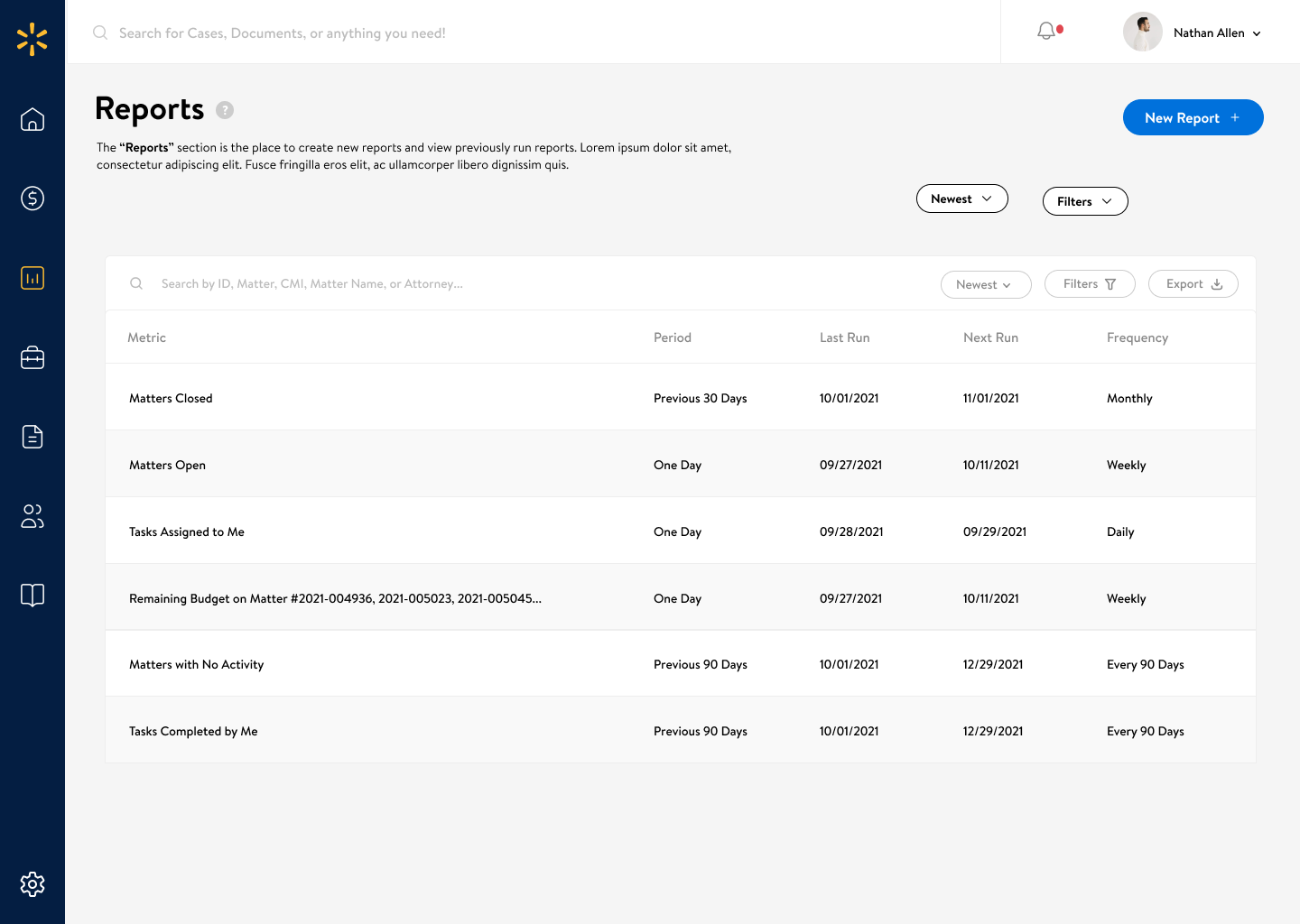This screenshot has height=924, width=1300.
Task: Click the document icon in sidebar
Action: pos(32,437)
